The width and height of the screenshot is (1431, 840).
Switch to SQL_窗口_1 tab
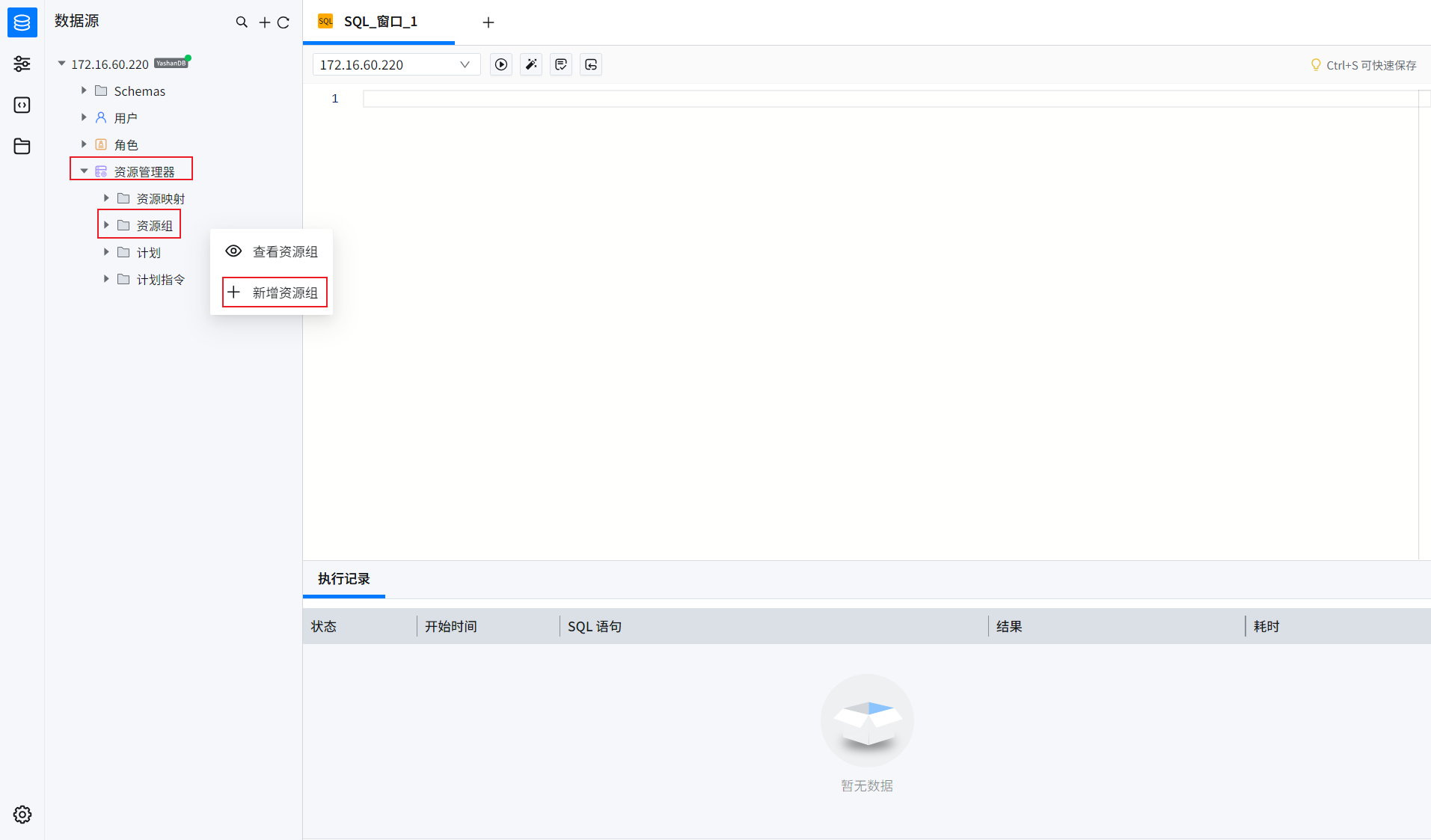pos(379,22)
